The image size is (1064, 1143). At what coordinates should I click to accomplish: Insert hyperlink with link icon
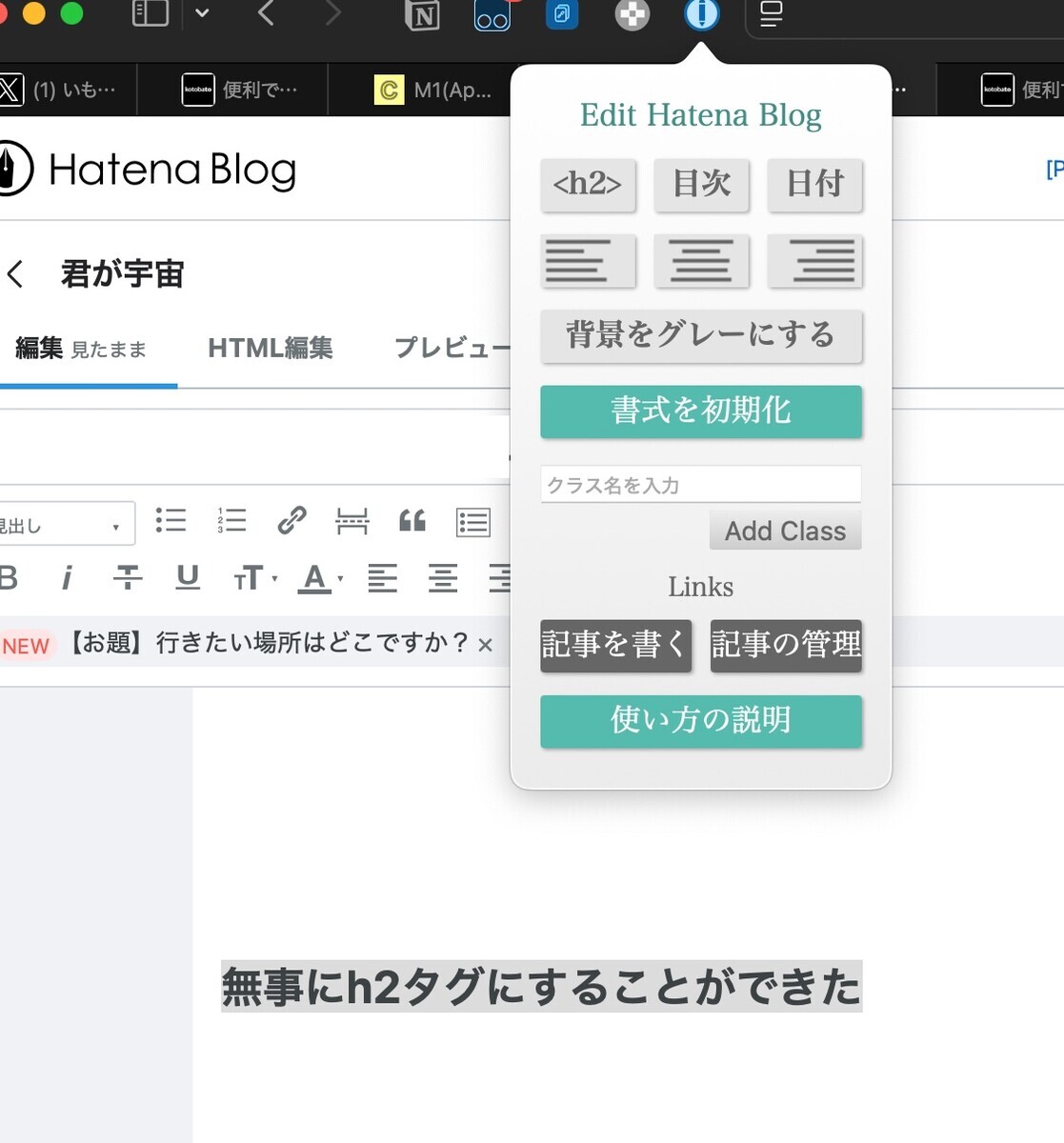pos(291,520)
